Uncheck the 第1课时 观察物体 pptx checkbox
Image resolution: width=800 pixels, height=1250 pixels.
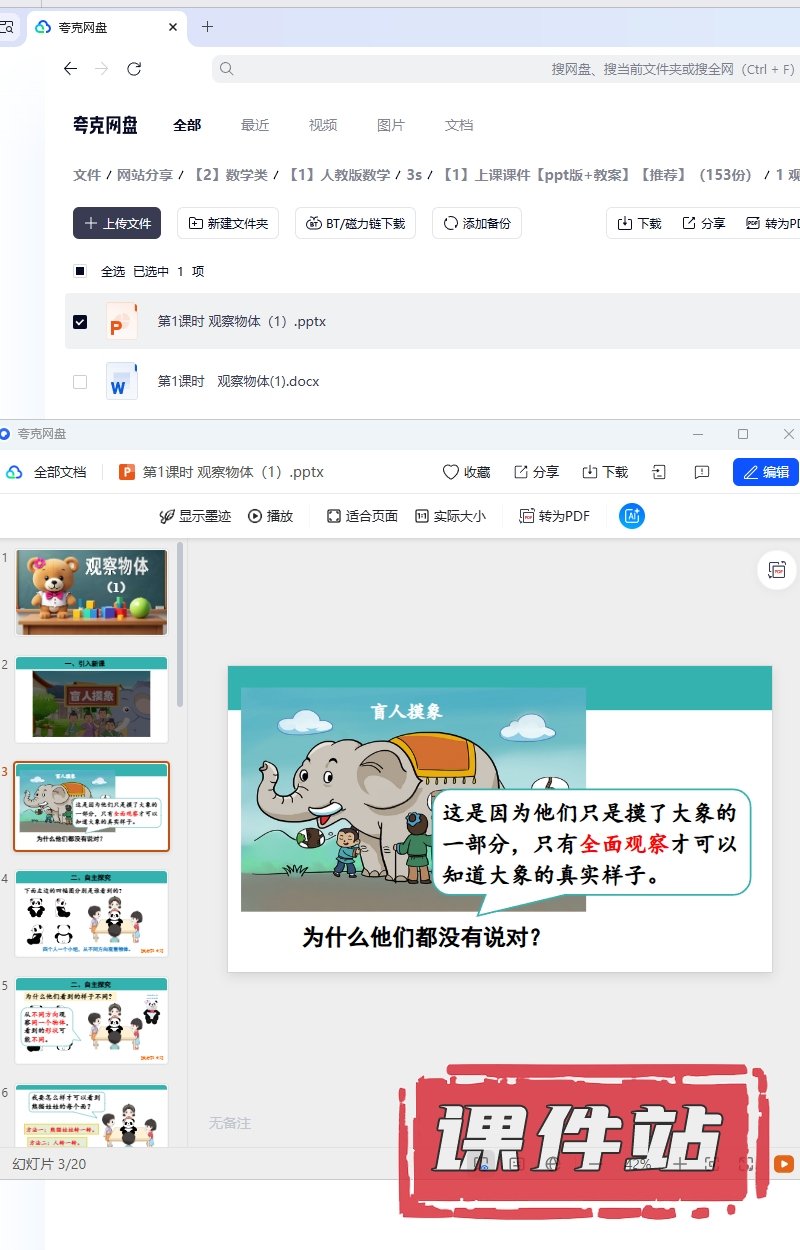pyautogui.click(x=80, y=322)
